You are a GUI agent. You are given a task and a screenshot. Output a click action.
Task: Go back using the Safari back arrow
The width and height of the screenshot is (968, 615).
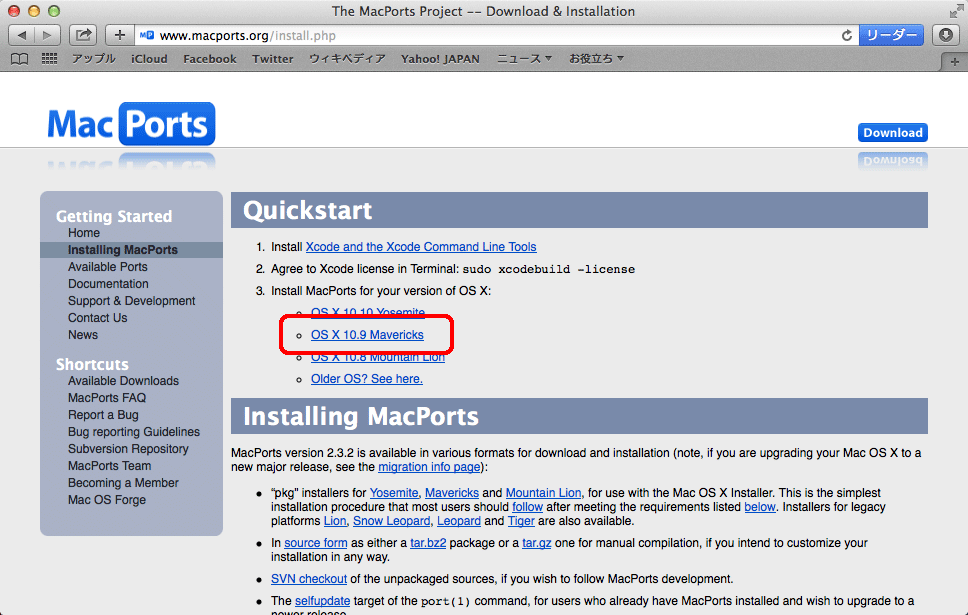tap(22, 35)
